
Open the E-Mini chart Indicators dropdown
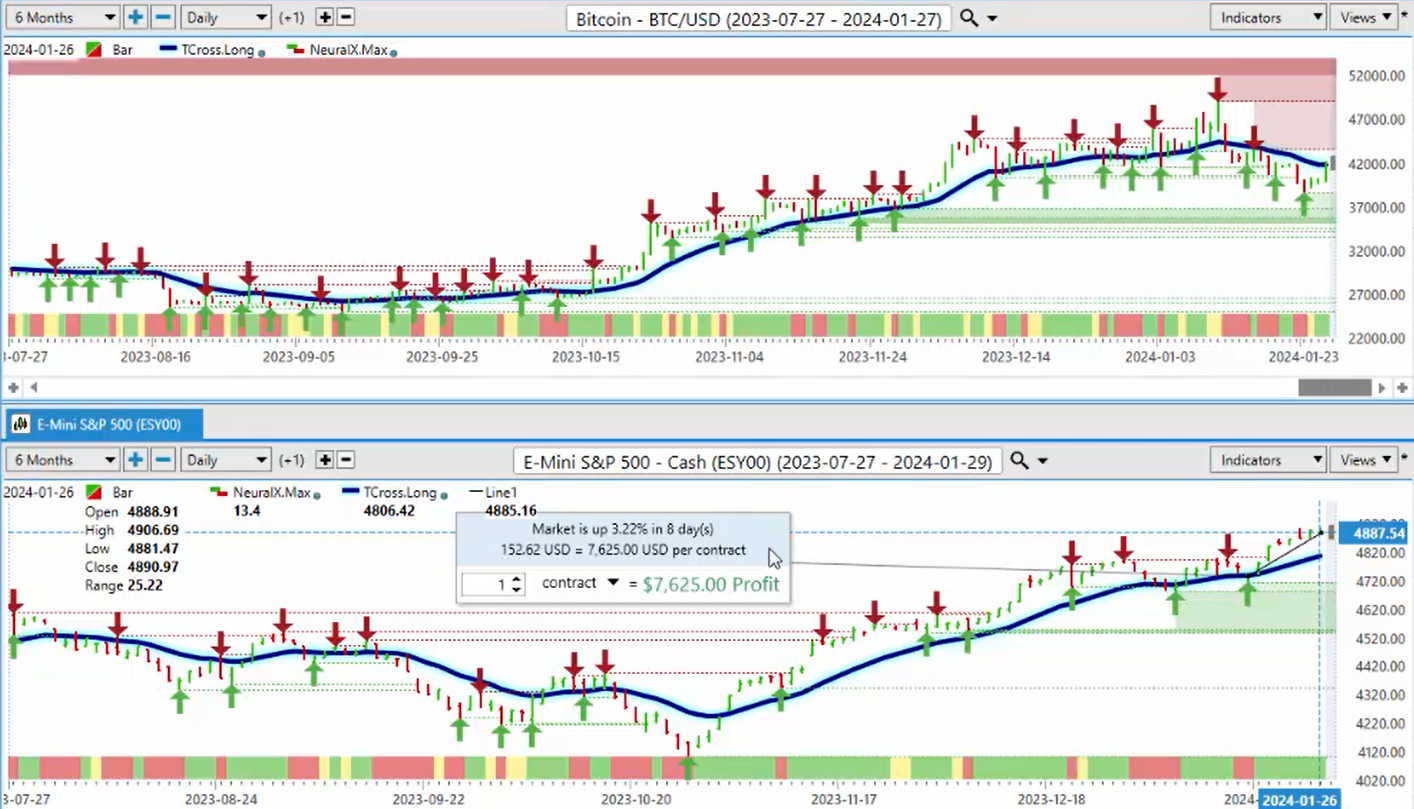point(1268,460)
